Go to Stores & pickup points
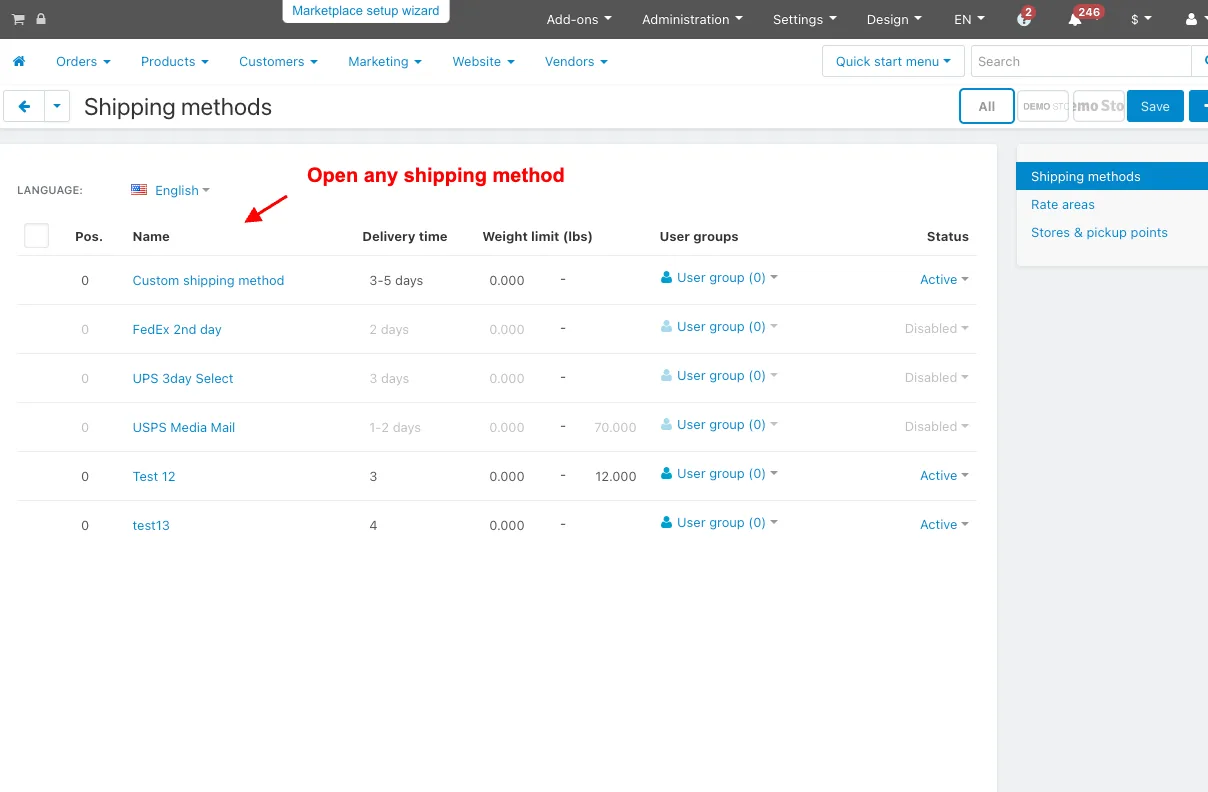This screenshot has width=1208, height=792. pos(1099,232)
